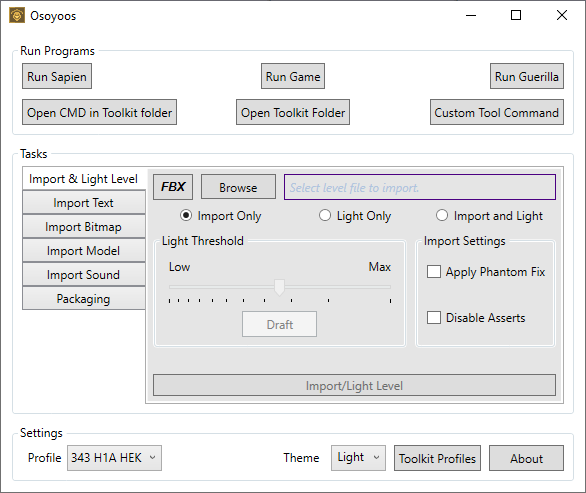Screen dimensions: 586x493
Task: Launch Run Guerilla
Action: pyautogui.click(x=527, y=76)
